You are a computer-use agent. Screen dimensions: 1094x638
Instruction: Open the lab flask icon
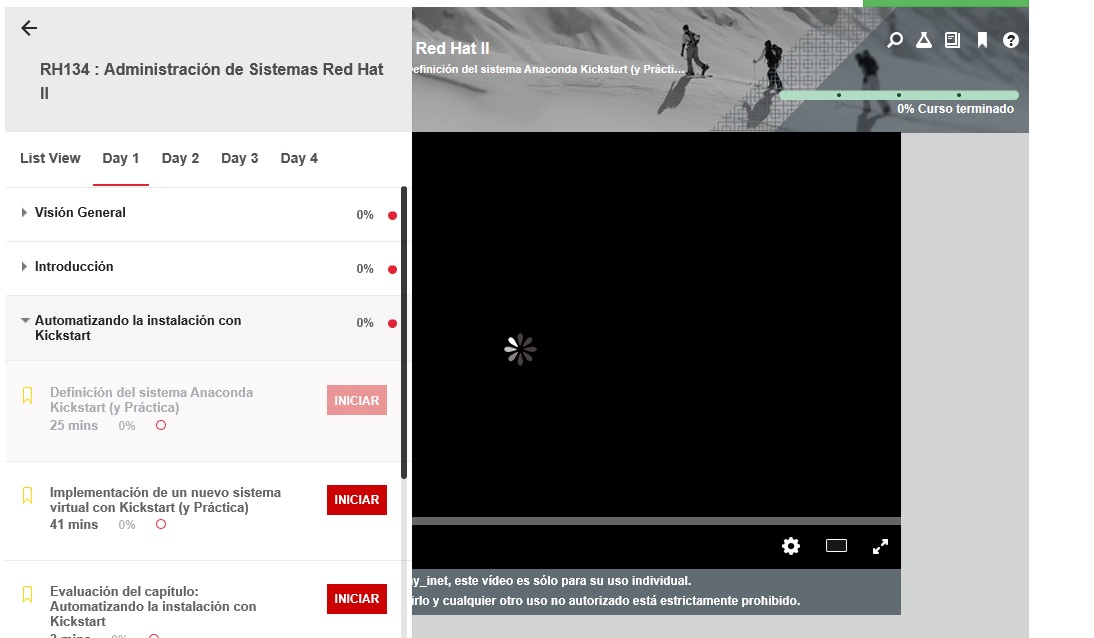pos(924,40)
